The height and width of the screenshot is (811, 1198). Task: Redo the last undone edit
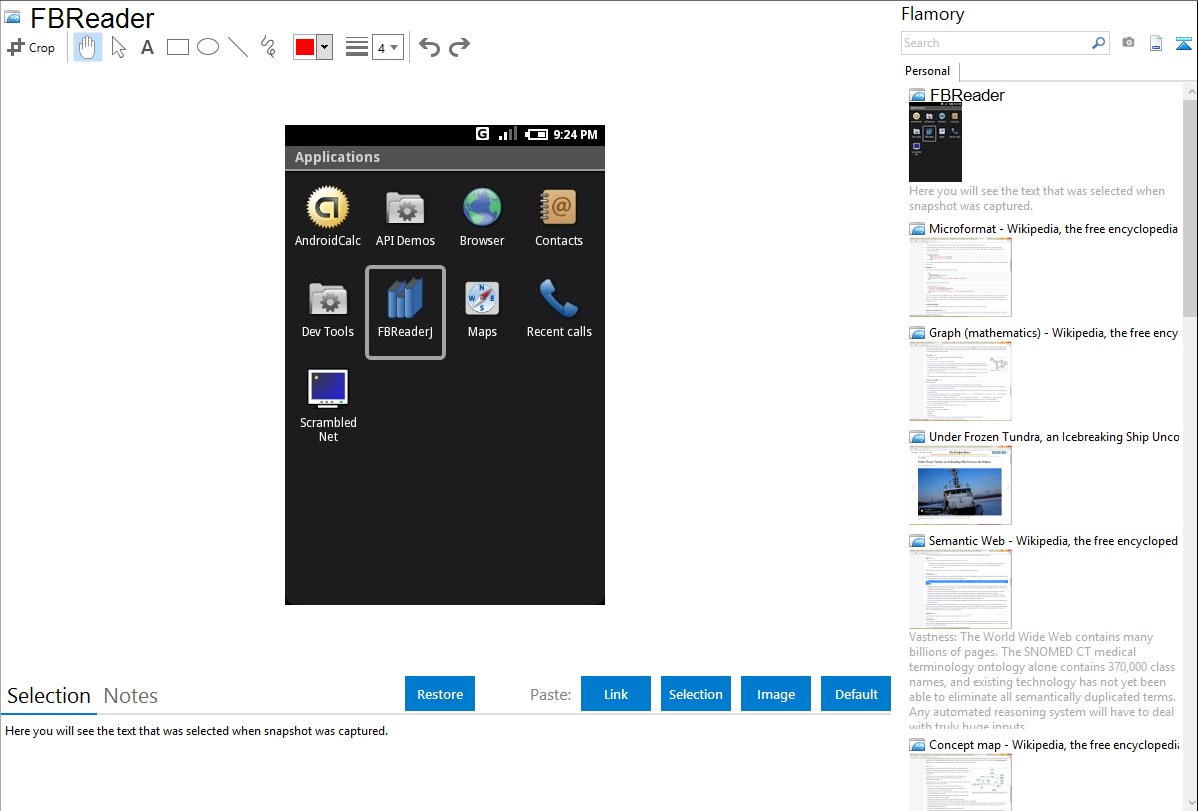(x=459, y=47)
